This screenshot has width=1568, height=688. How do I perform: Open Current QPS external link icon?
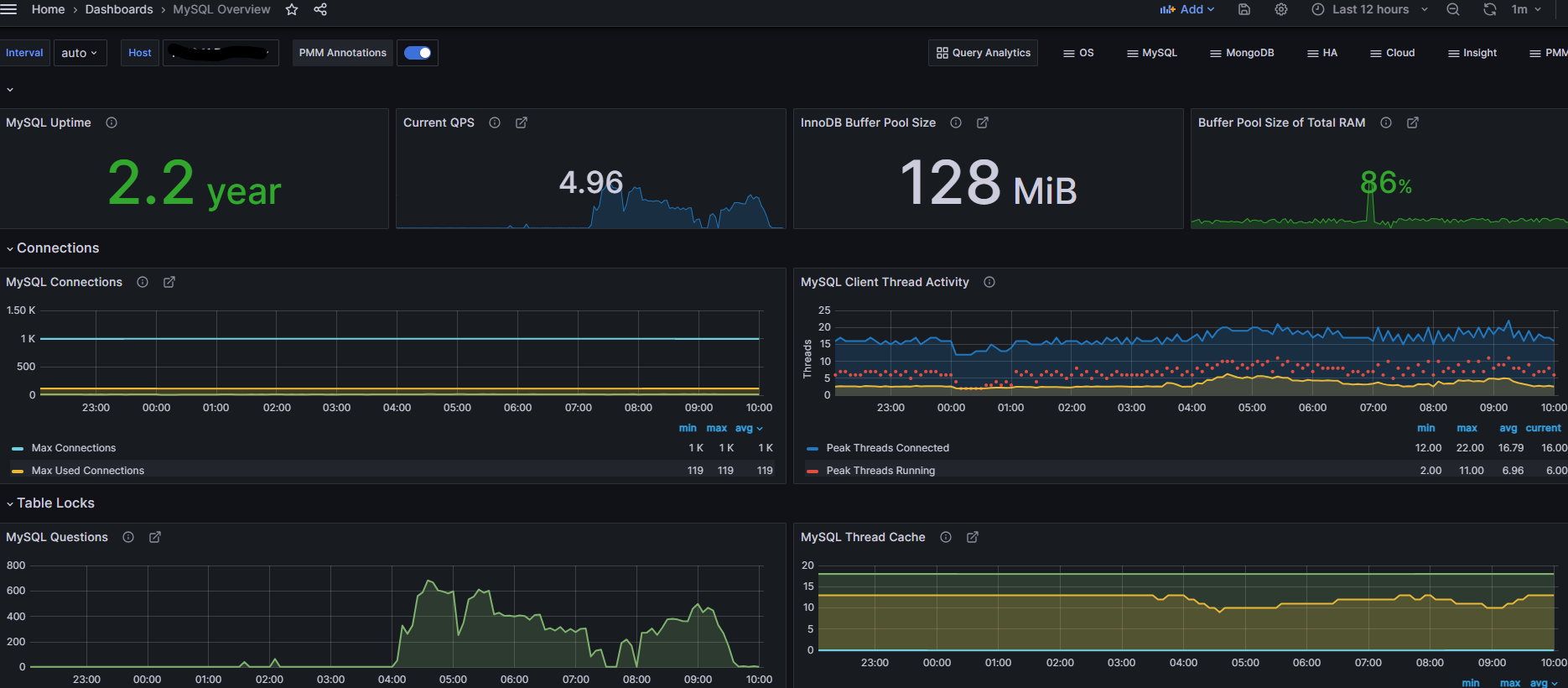522,122
